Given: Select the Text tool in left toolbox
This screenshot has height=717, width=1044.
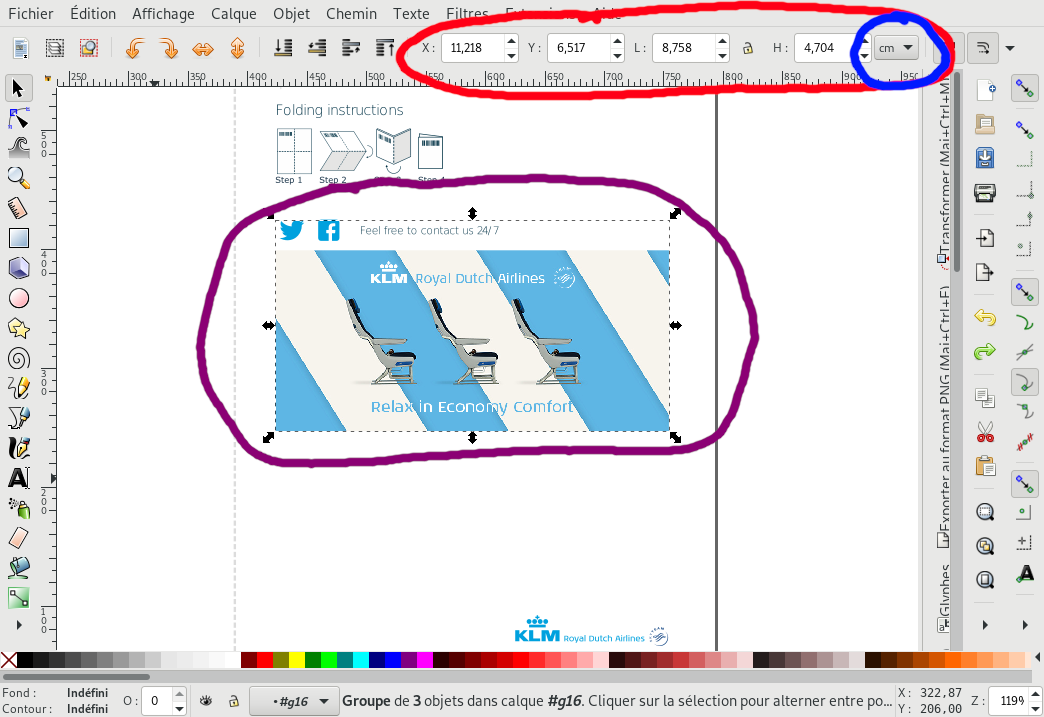Looking at the screenshot, I should (19, 477).
